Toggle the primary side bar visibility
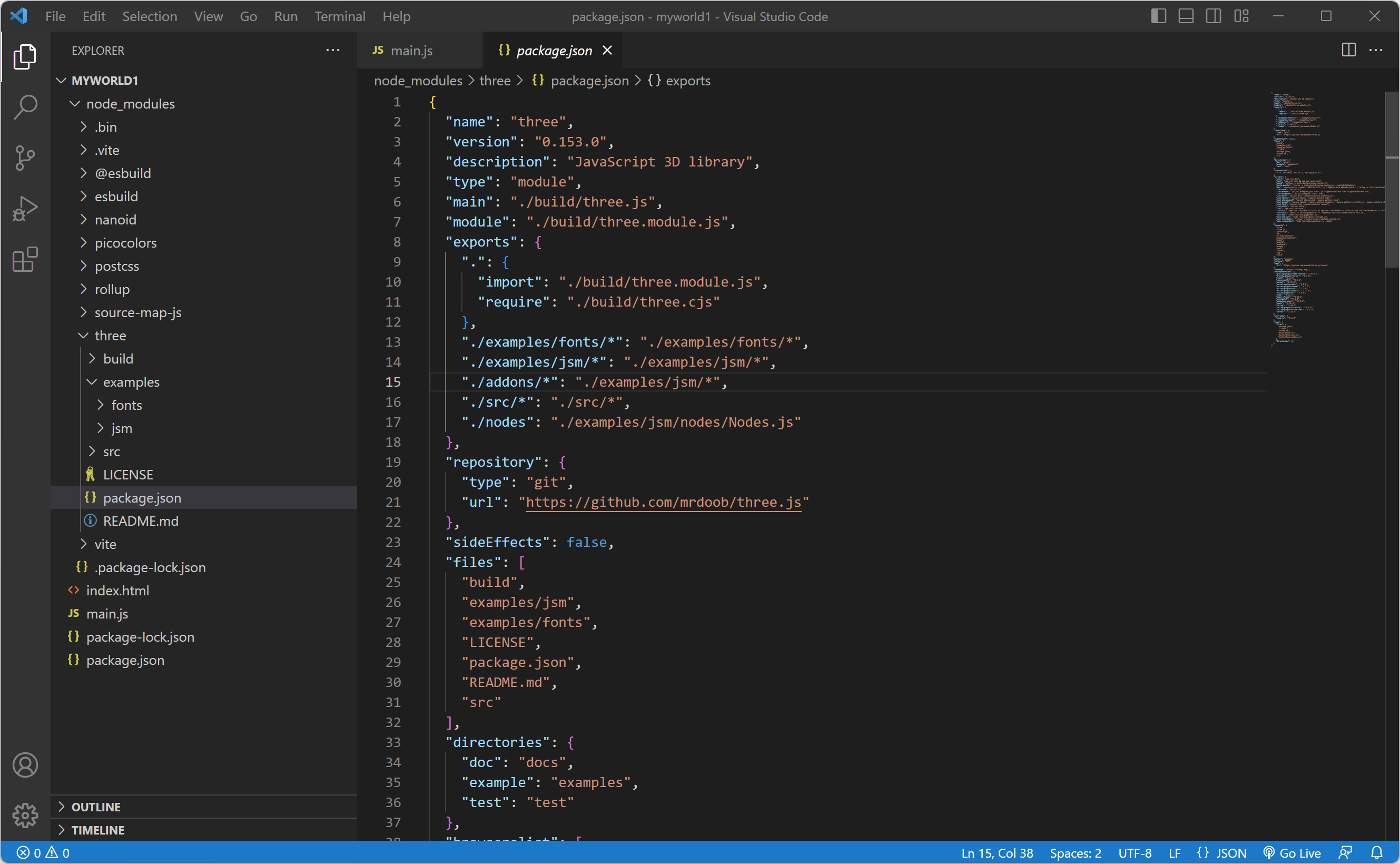This screenshot has width=1400, height=864. (1158, 16)
